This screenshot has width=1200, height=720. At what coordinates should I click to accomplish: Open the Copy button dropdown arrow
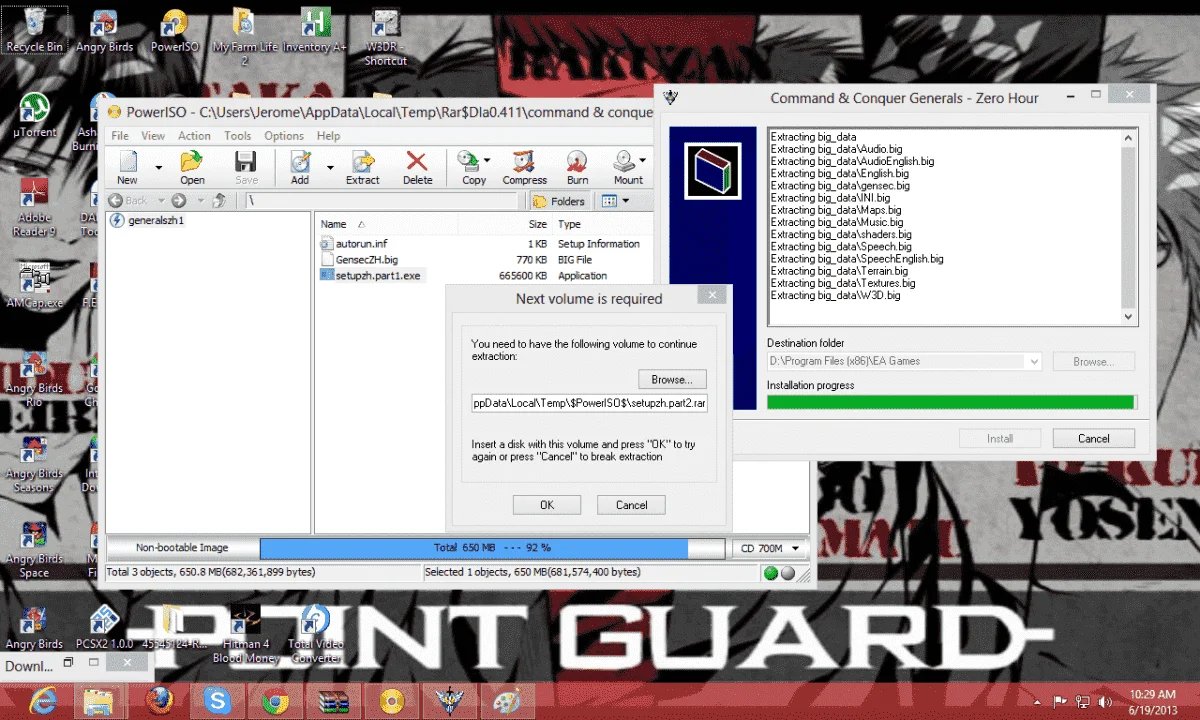click(x=487, y=160)
